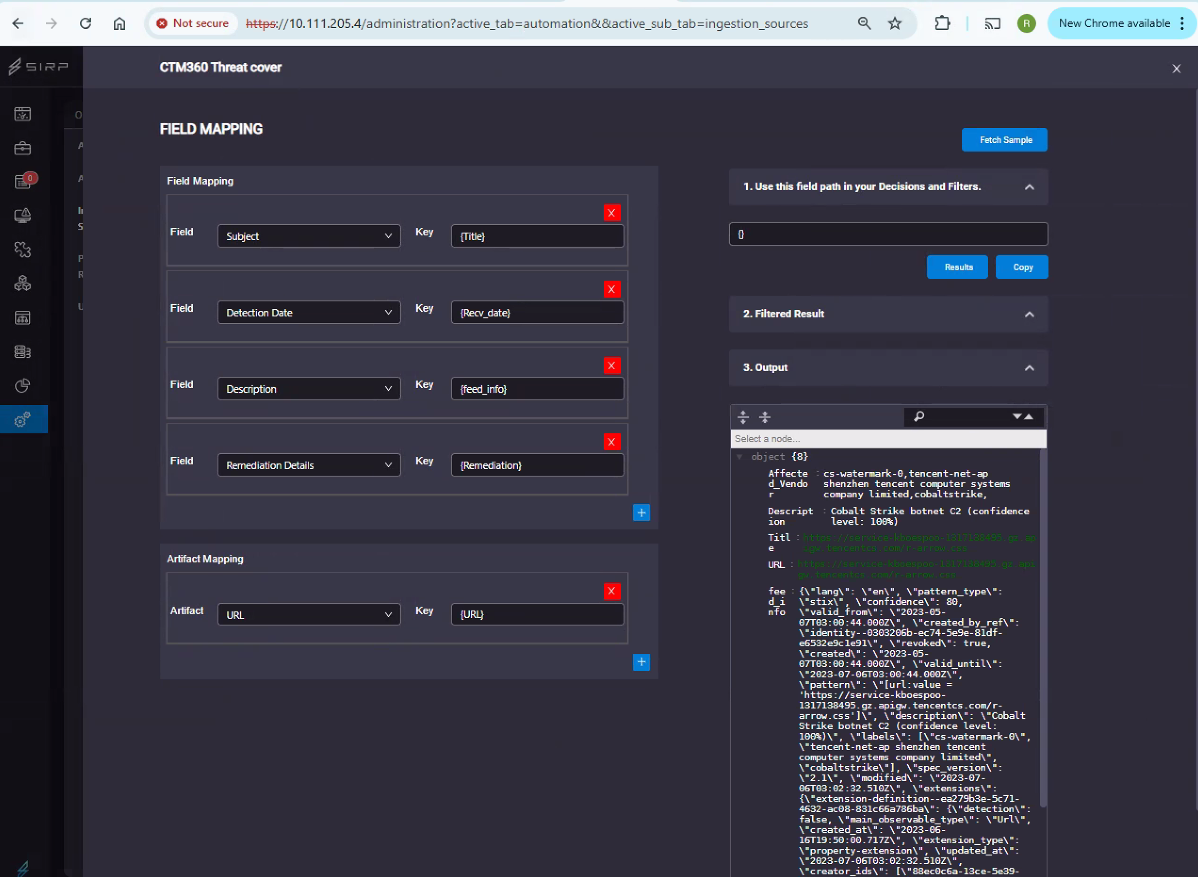The width and height of the screenshot is (1198, 877).
Task: Click the green Title value link in output
Action: click(919, 542)
